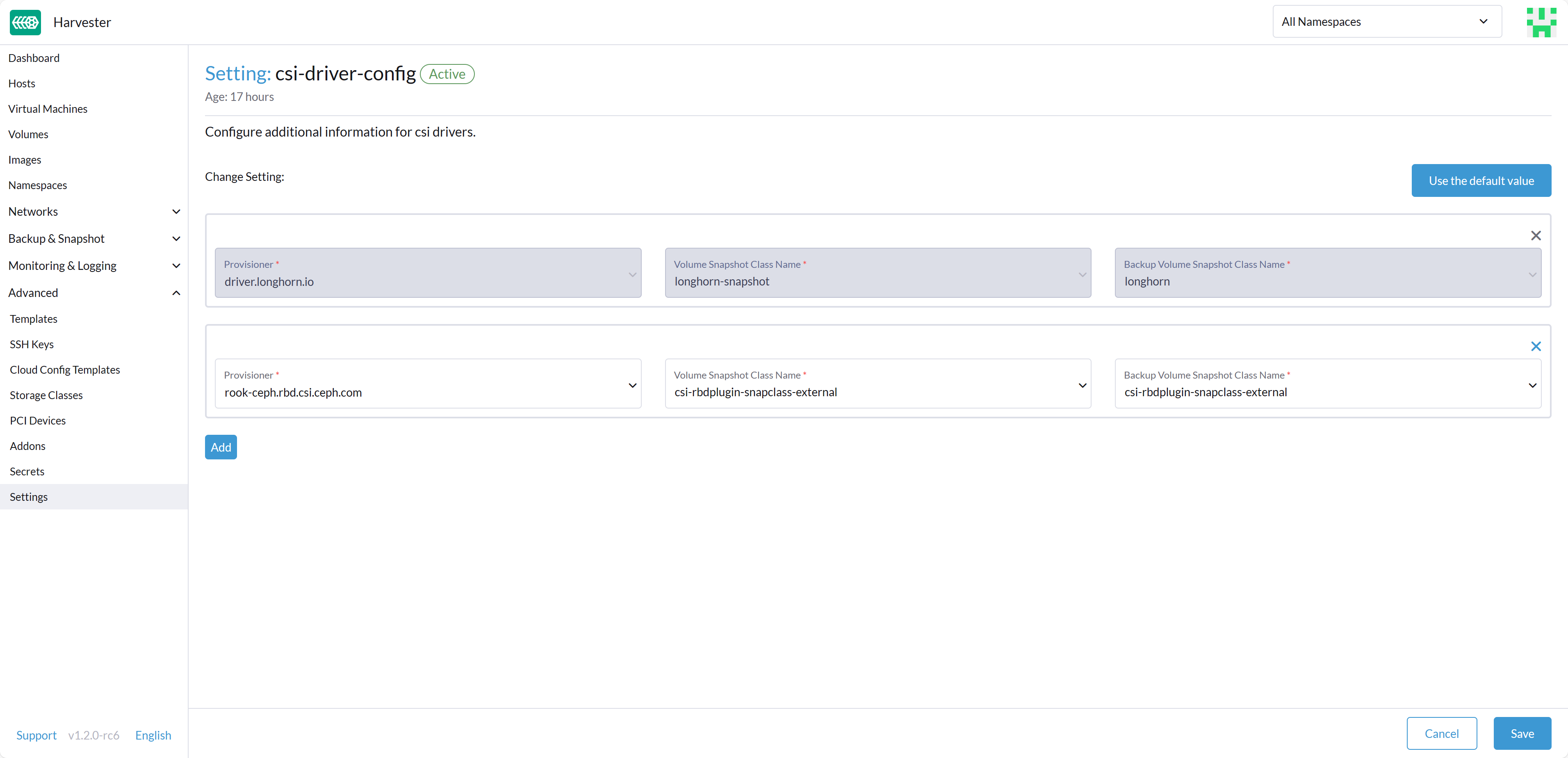The width and height of the screenshot is (1568, 758).
Task: Remove the driver.longhorn.io config row
Action: pos(1536,235)
